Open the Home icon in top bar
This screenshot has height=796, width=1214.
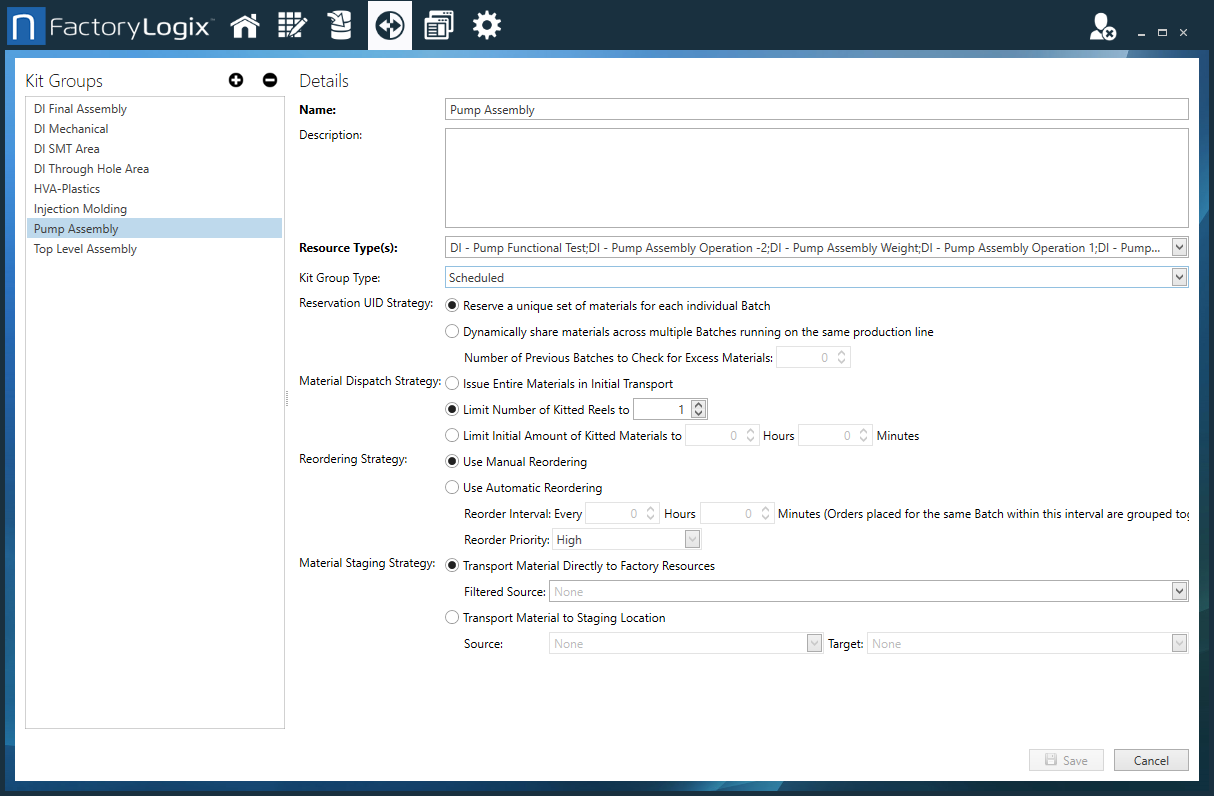click(245, 25)
